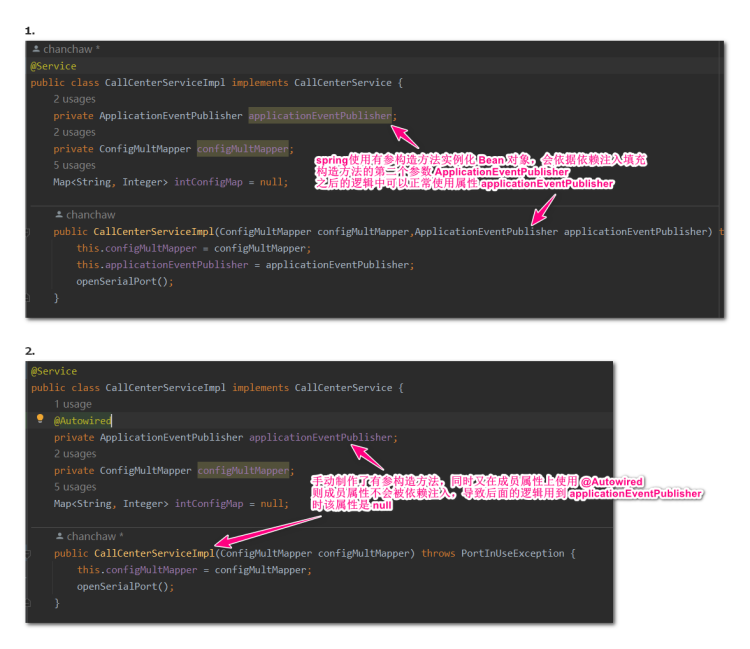Click highlighted configMultMapper field in panel 1
This screenshot has width=750, height=649.
tap(243, 149)
